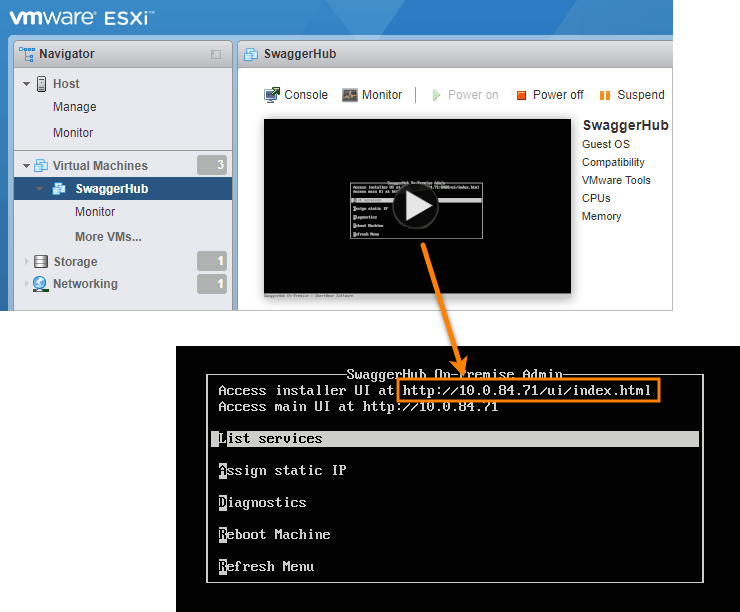The image size is (740, 612).
Task: Click the Storage datastore icon
Action: 41,261
